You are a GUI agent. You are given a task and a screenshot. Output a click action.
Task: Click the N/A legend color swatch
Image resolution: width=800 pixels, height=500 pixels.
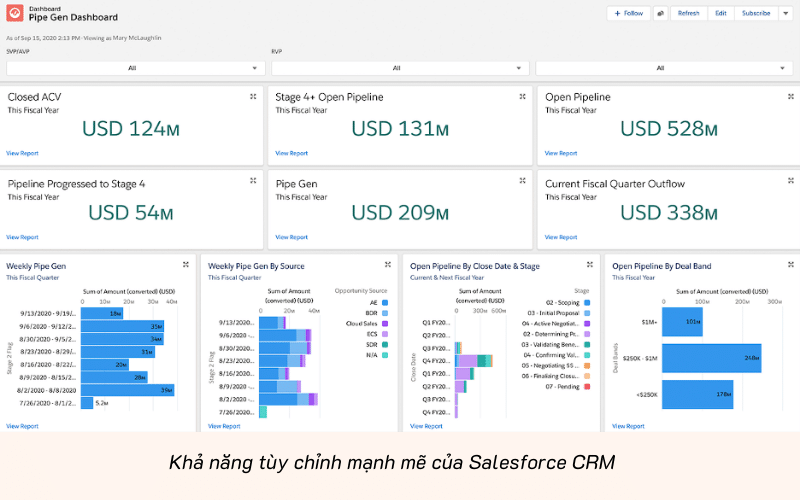385,355
